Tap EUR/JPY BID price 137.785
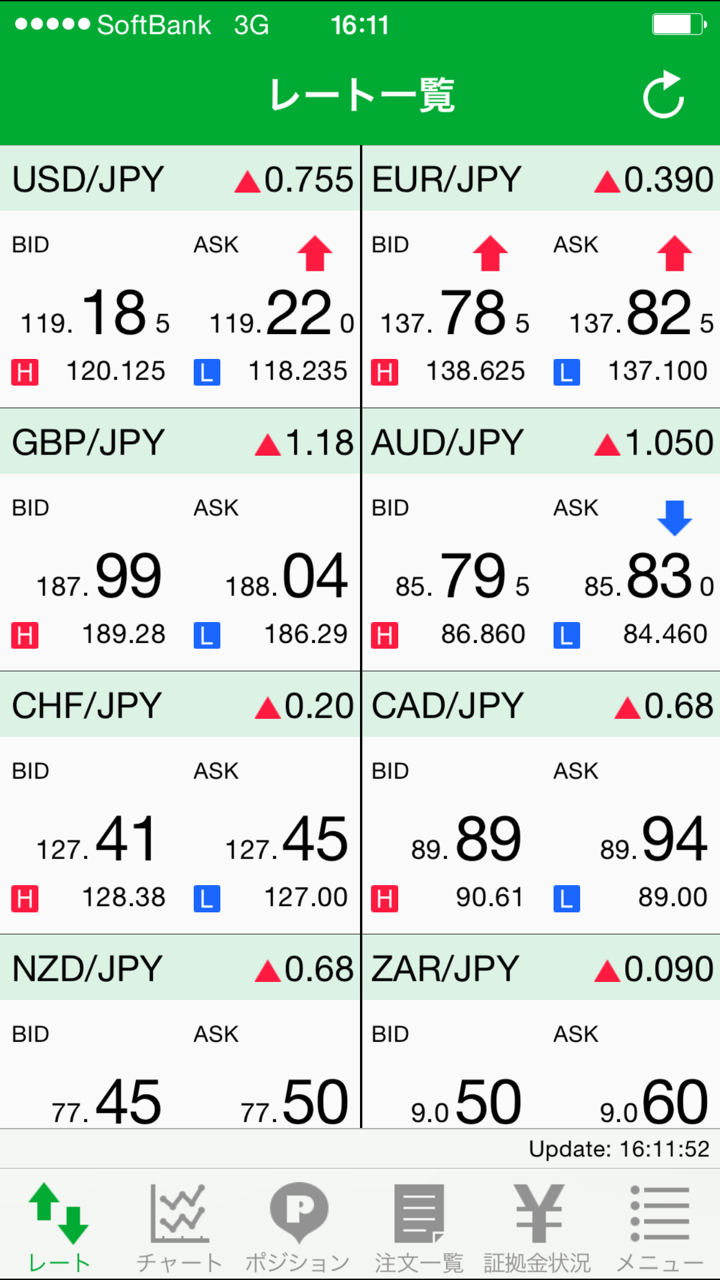 [456, 315]
